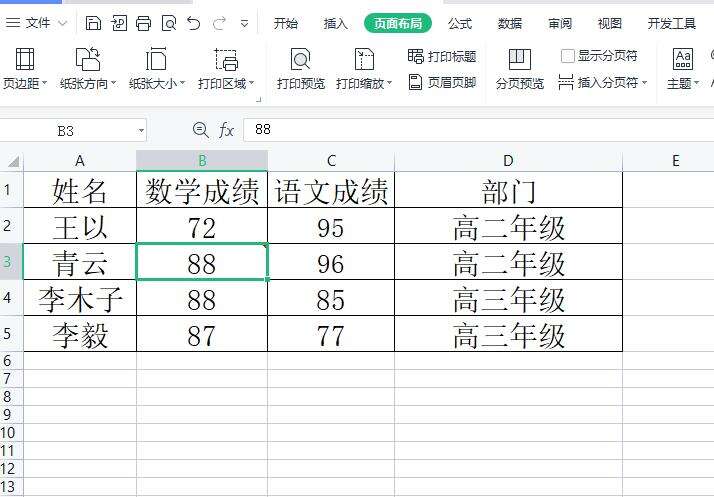This screenshot has width=714, height=497.
Task: Click the 打印缩放 print scaling icon
Action: coord(364,59)
